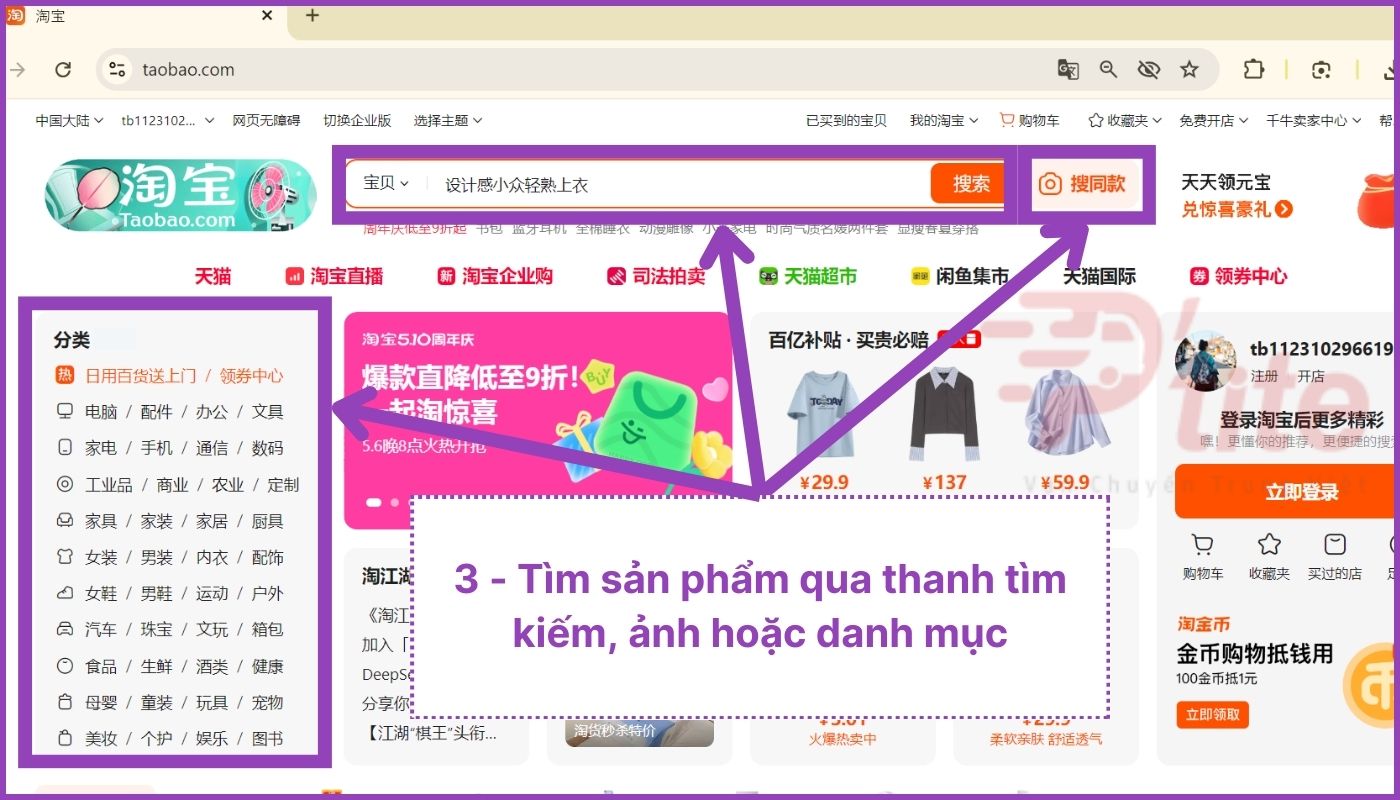Toggle the crossed-eye tracking protection icon
1400x800 pixels.
click(1148, 70)
